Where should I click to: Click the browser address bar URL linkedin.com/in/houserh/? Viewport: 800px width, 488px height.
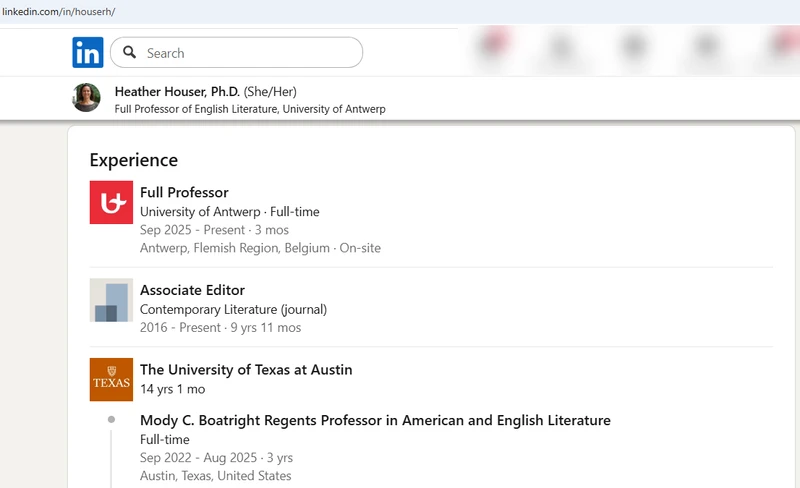coord(59,12)
